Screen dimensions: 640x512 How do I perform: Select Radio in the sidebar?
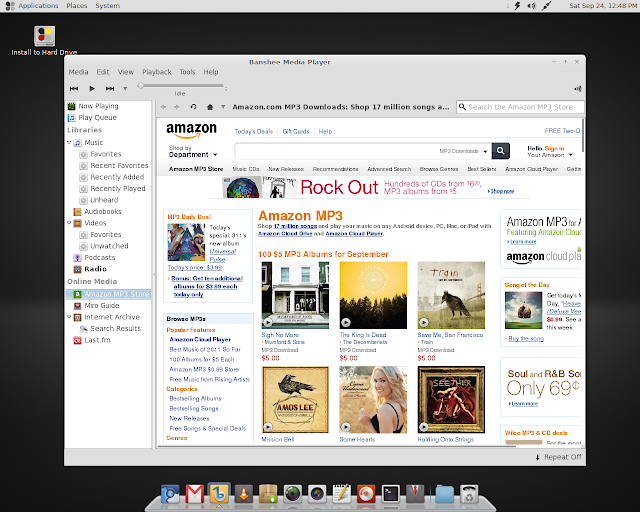coord(95,269)
